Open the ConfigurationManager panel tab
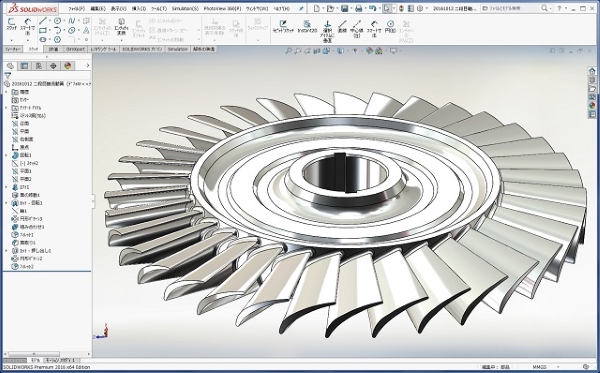The height and width of the screenshot is (373, 600). (x=39, y=66)
